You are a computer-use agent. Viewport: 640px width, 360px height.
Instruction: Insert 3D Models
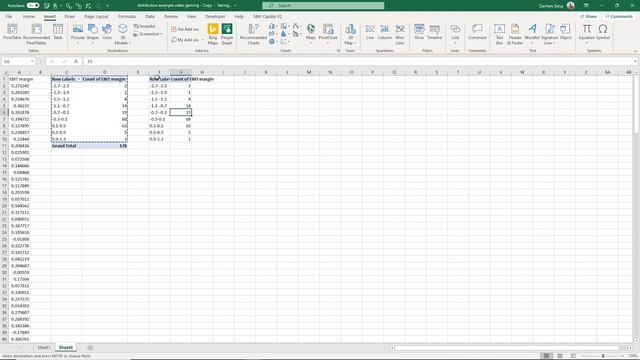pos(122,34)
